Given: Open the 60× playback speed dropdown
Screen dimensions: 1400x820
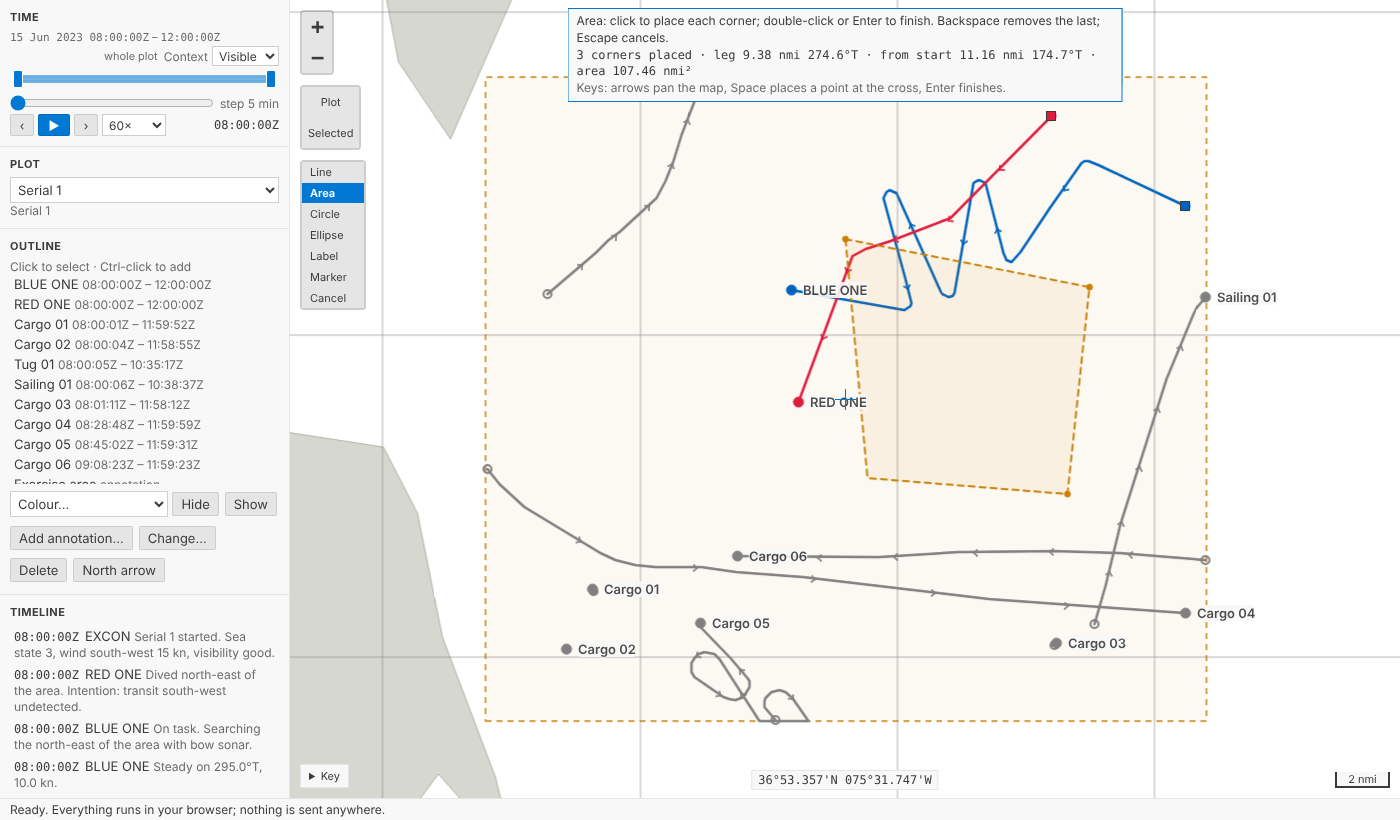Looking at the screenshot, I should click(134, 125).
